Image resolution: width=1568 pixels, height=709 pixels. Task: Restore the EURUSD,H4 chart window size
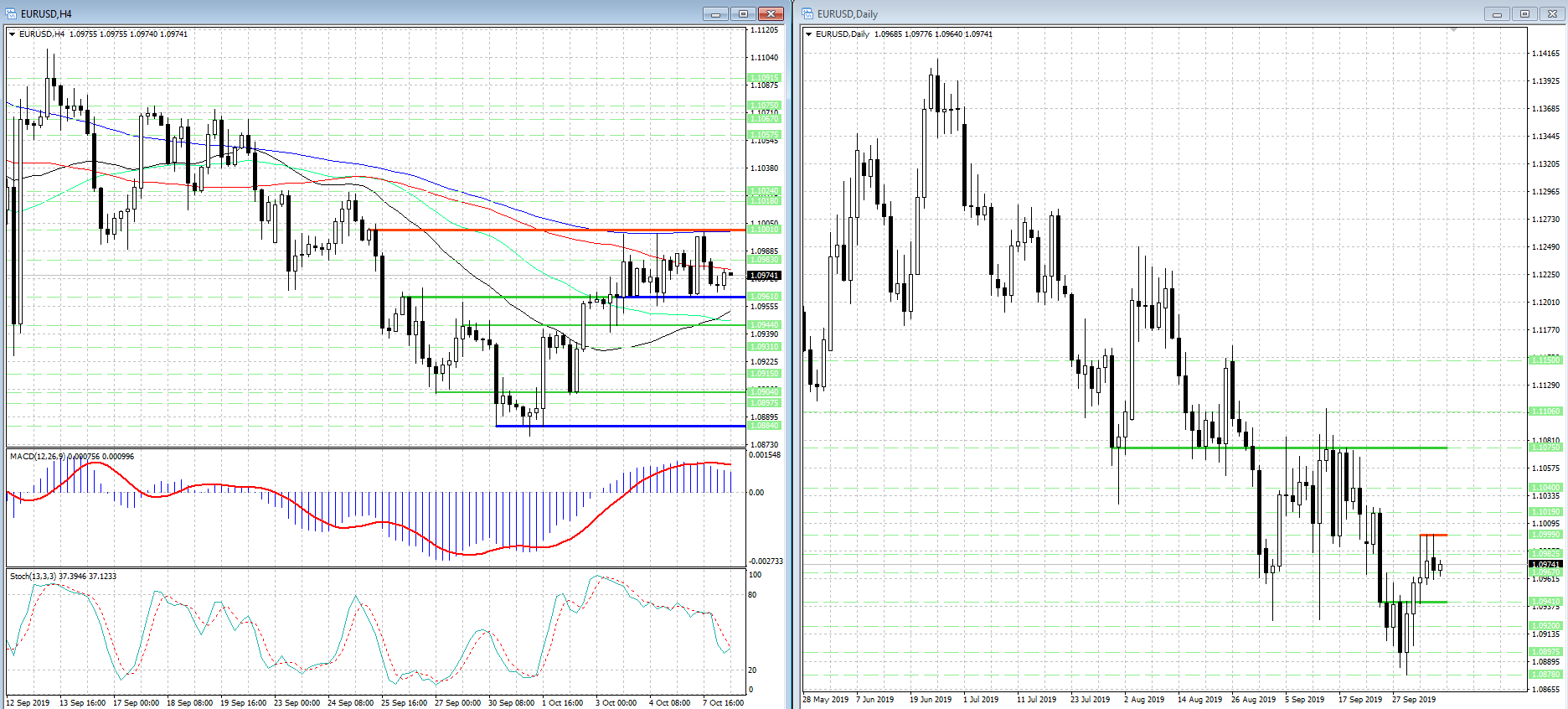pos(743,13)
